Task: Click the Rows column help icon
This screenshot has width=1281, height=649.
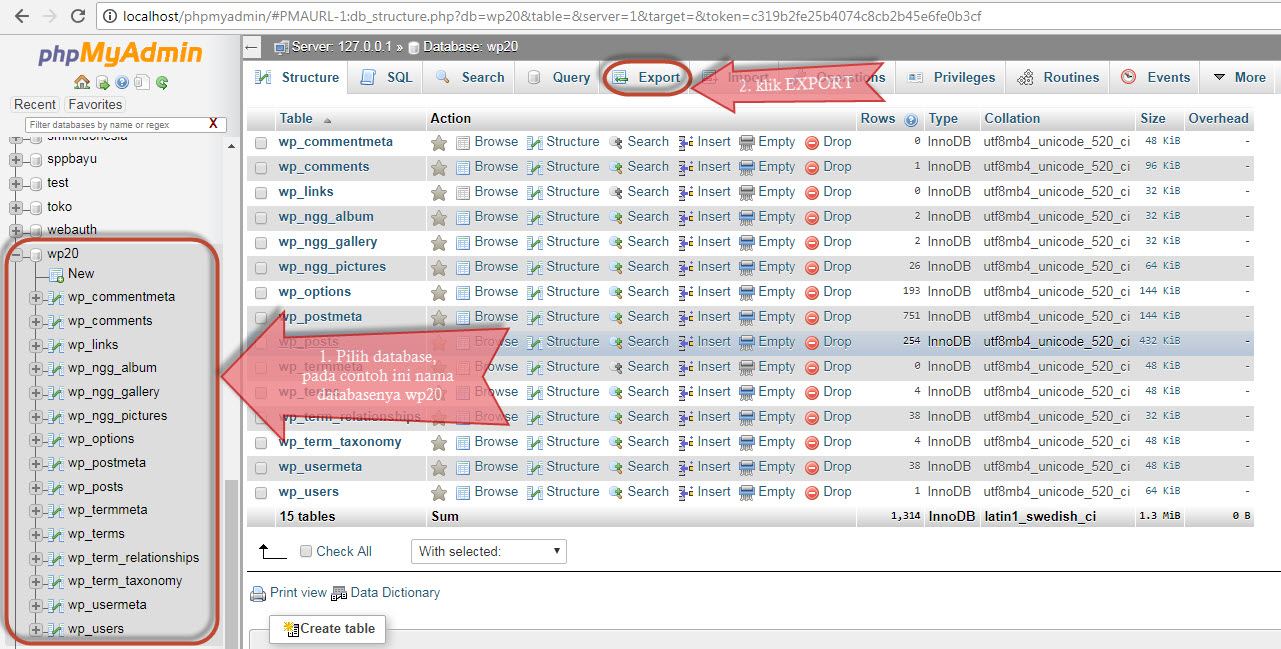Action: coord(911,119)
